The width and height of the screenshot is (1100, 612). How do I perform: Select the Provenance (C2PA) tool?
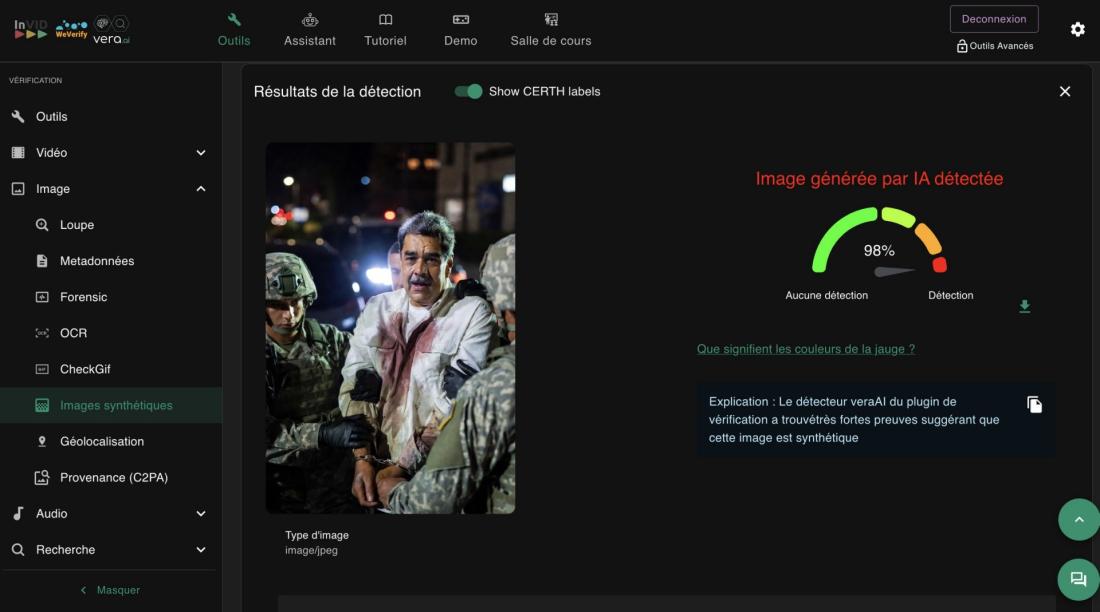[113, 477]
